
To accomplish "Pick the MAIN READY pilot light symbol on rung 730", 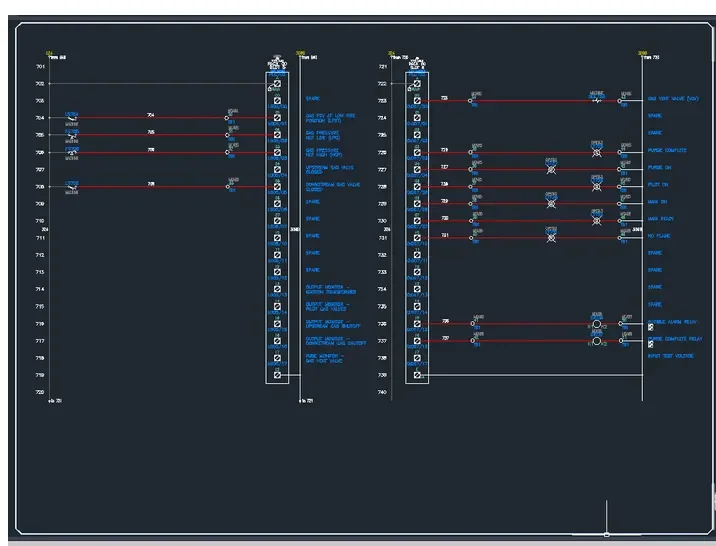I will pyautogui.click(x=596, y=221).
